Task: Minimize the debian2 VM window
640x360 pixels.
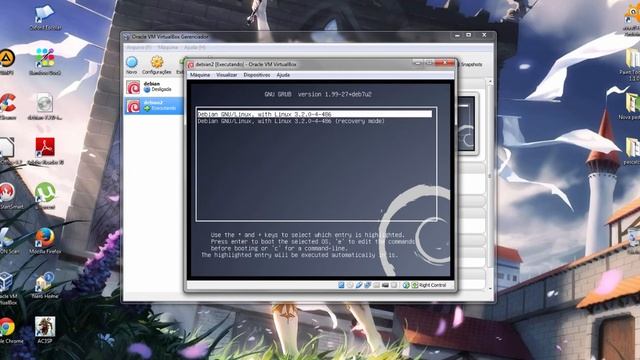Action: pos(417,63)
